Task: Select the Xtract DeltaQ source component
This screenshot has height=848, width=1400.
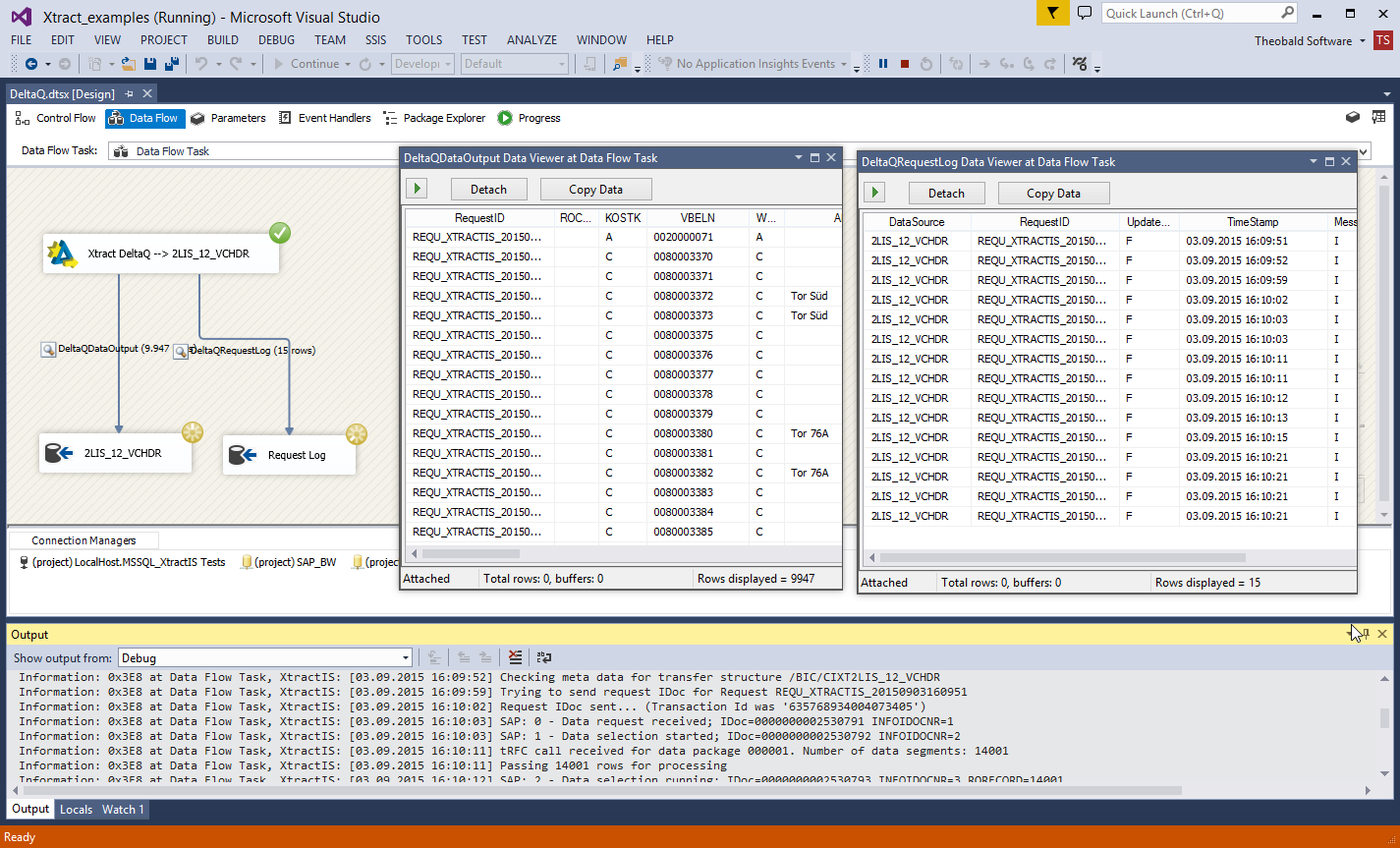Action: [161, 254]
